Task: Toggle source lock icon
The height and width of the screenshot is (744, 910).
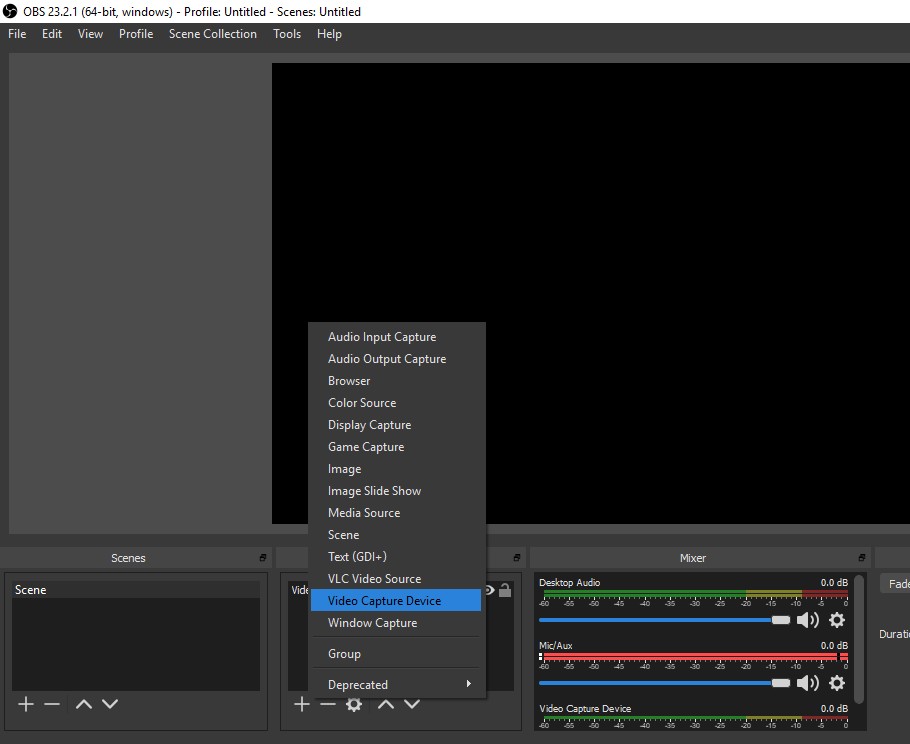Action: 505,590
